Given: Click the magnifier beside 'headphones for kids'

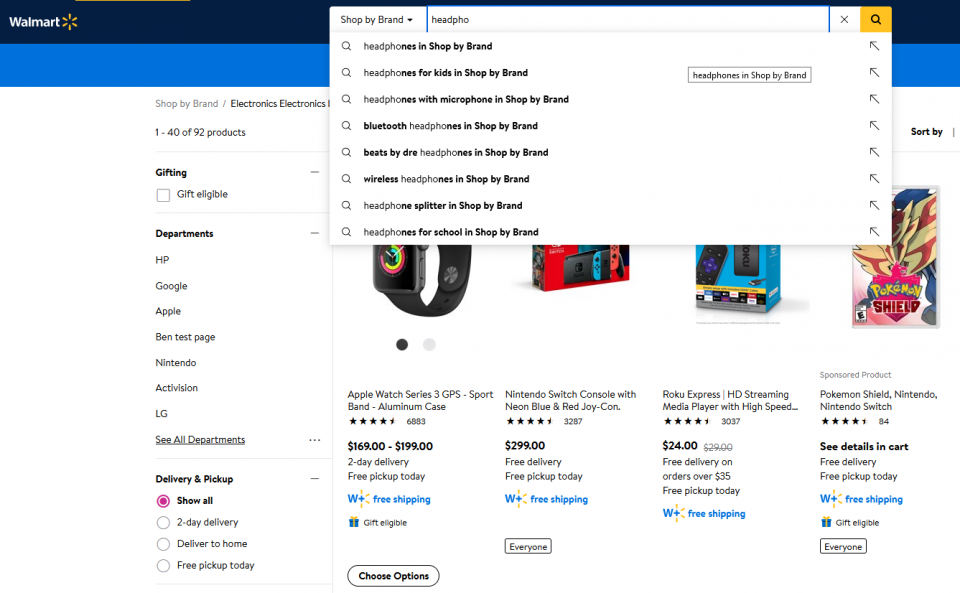Looking at the screenshot, I should [347, 73].
